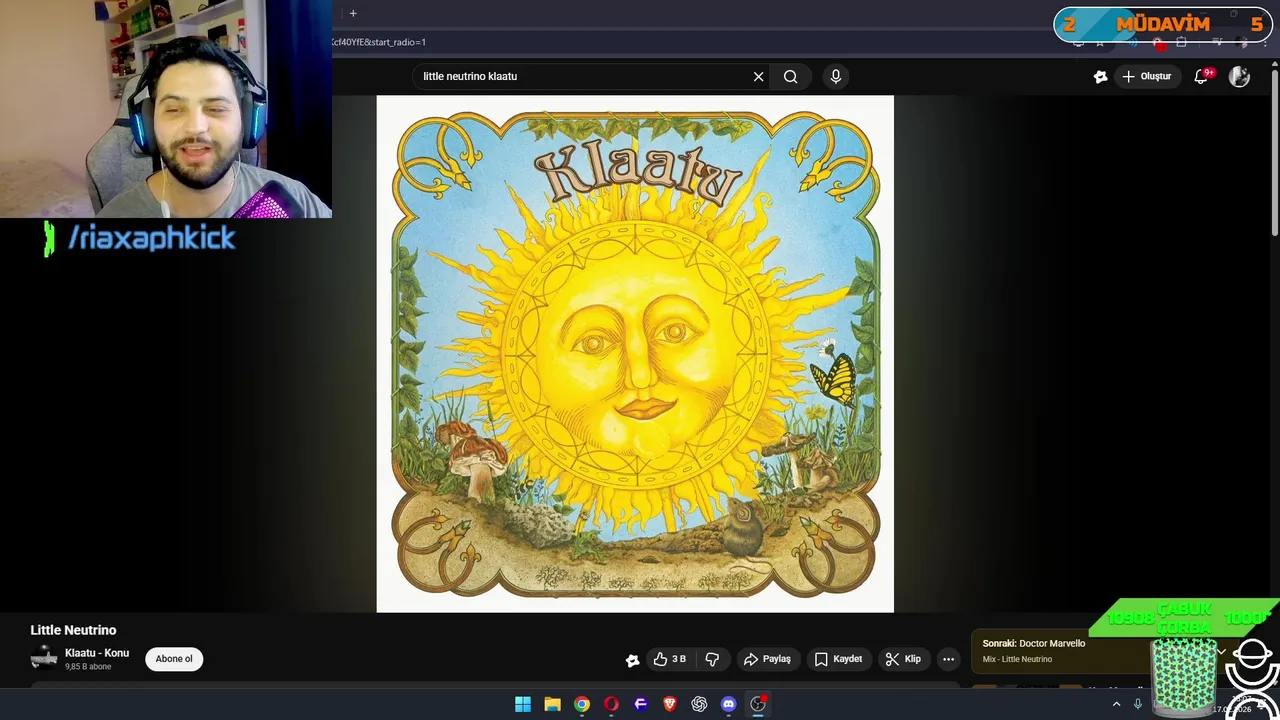This screenshot has width=1280, height=720.
Task: Open the Oluştur create menu
Action: [1146, 76]
